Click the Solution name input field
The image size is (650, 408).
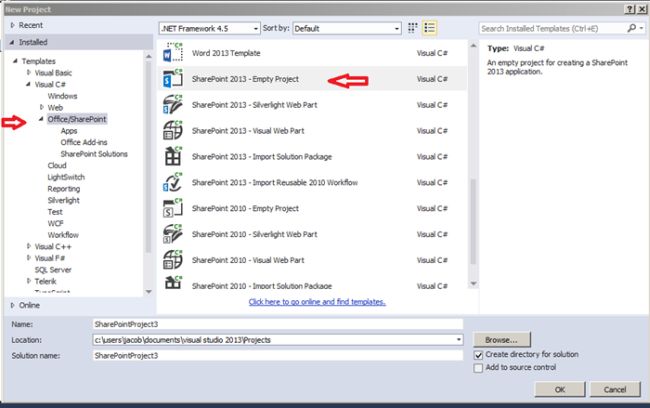278,355
